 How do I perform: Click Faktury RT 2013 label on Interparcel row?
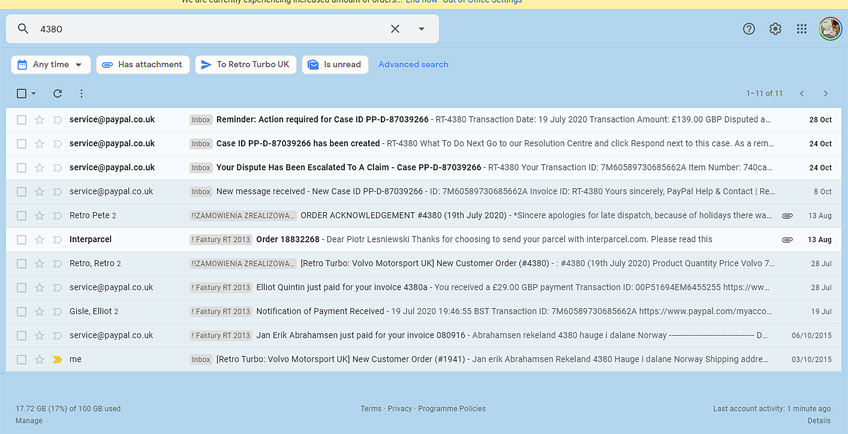pyautogui.click(x=221, y=240)
